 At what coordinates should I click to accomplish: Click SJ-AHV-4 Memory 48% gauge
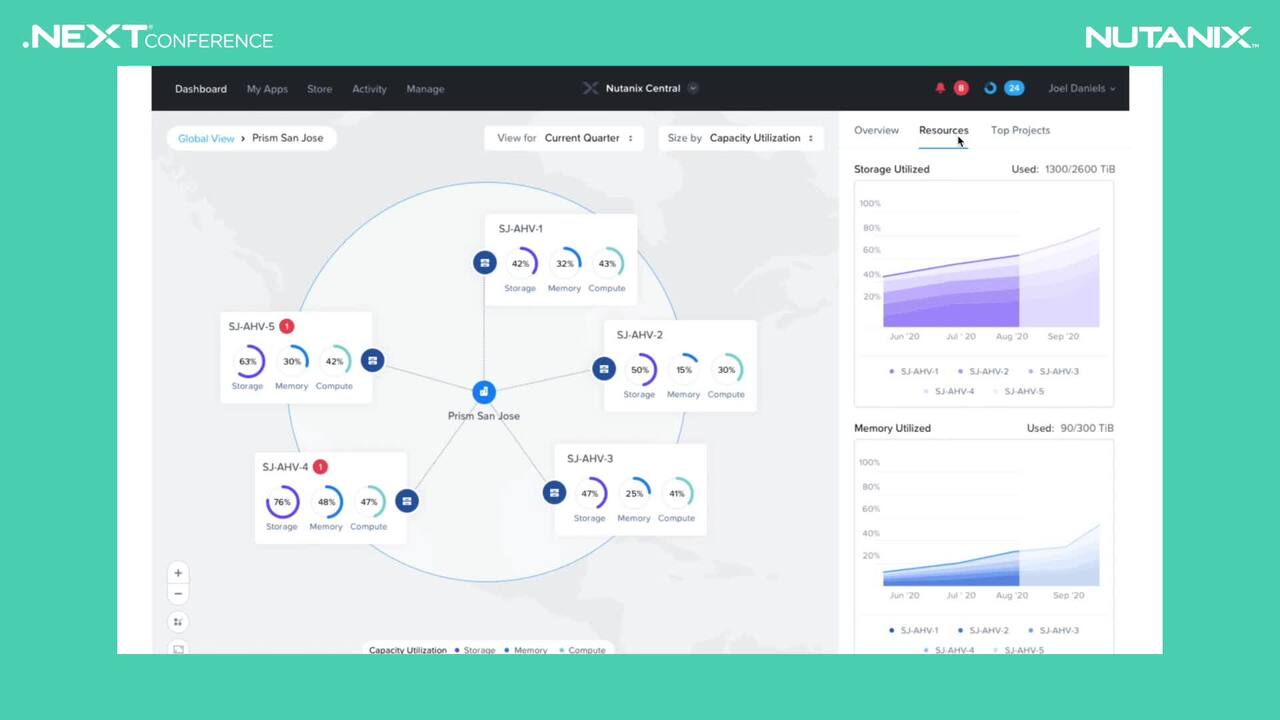click(x=326, y=502)
